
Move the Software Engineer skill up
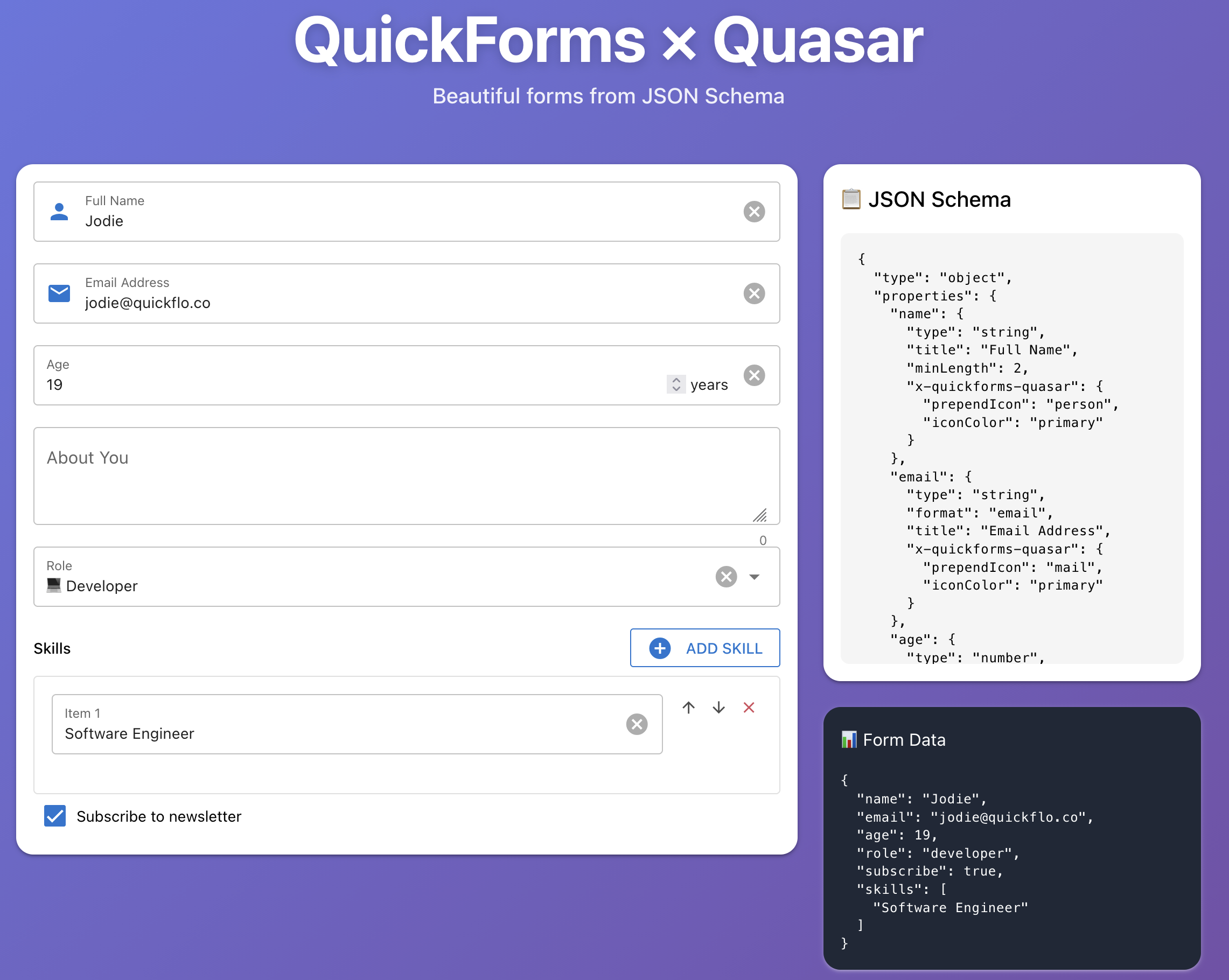689,708
